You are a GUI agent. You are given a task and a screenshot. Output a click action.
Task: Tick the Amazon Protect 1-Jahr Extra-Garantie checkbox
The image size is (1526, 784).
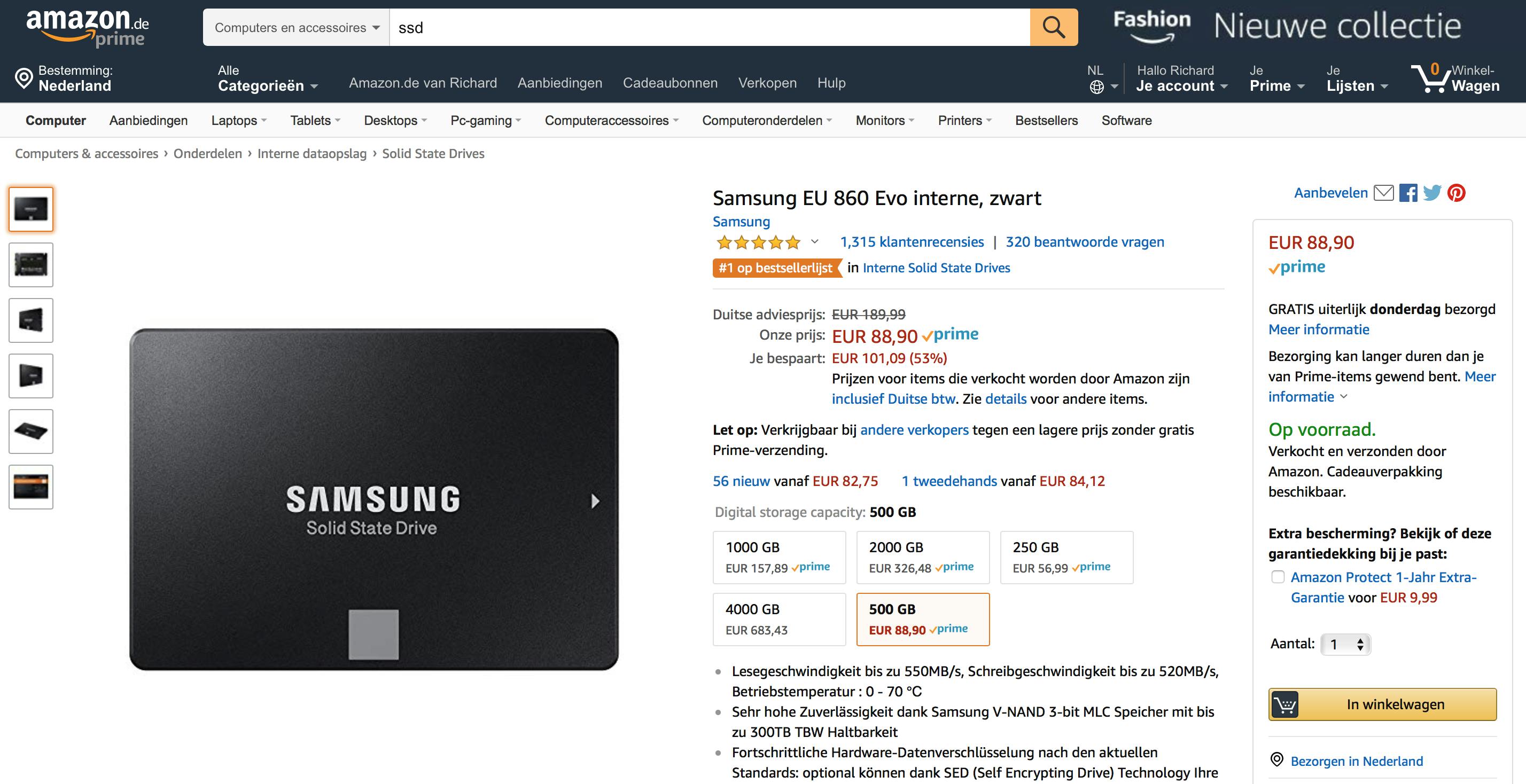pos(1278,577)
